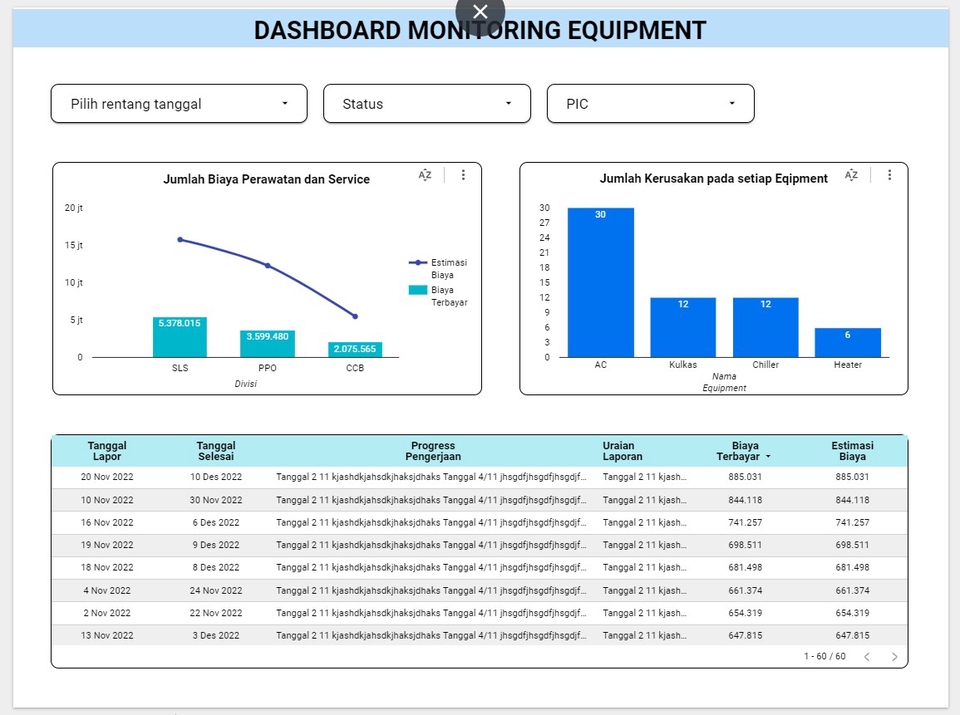Select the Heater bar with value 6
This screenshot has height=715, width=960.
[848, 343]
